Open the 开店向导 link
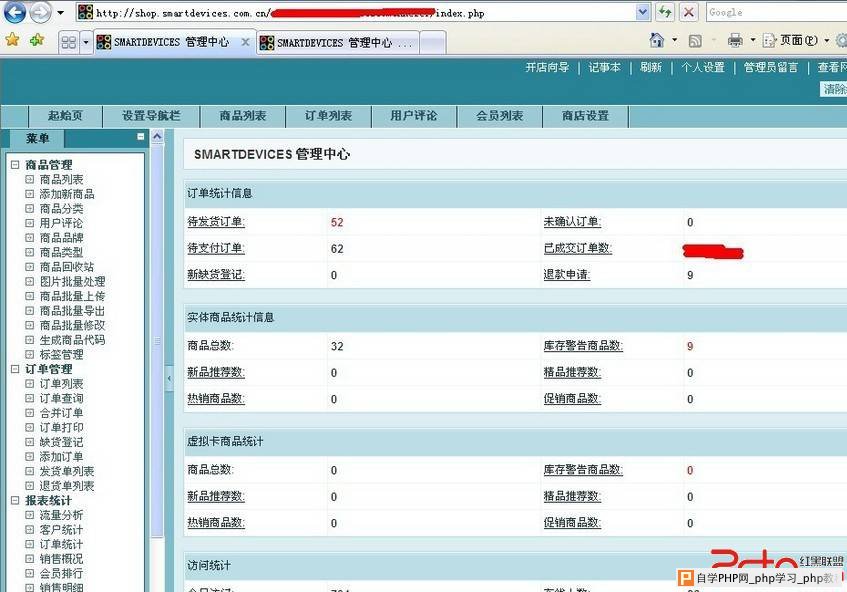Viewport: 847px width, 592px height. pyautogui.click(x=547, y=68)
